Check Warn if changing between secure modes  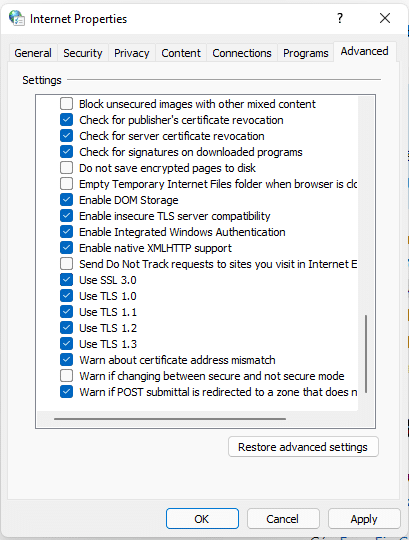66,376
